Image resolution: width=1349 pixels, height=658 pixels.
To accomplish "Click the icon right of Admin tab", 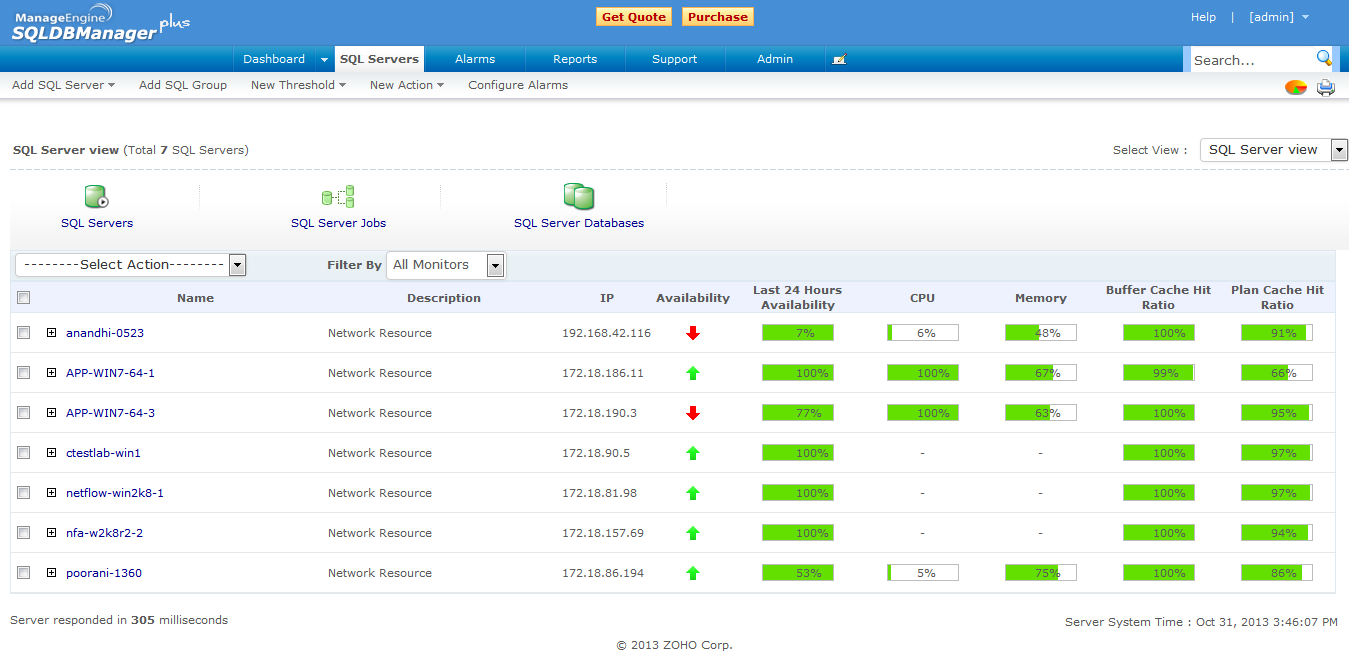I will 839,59.
